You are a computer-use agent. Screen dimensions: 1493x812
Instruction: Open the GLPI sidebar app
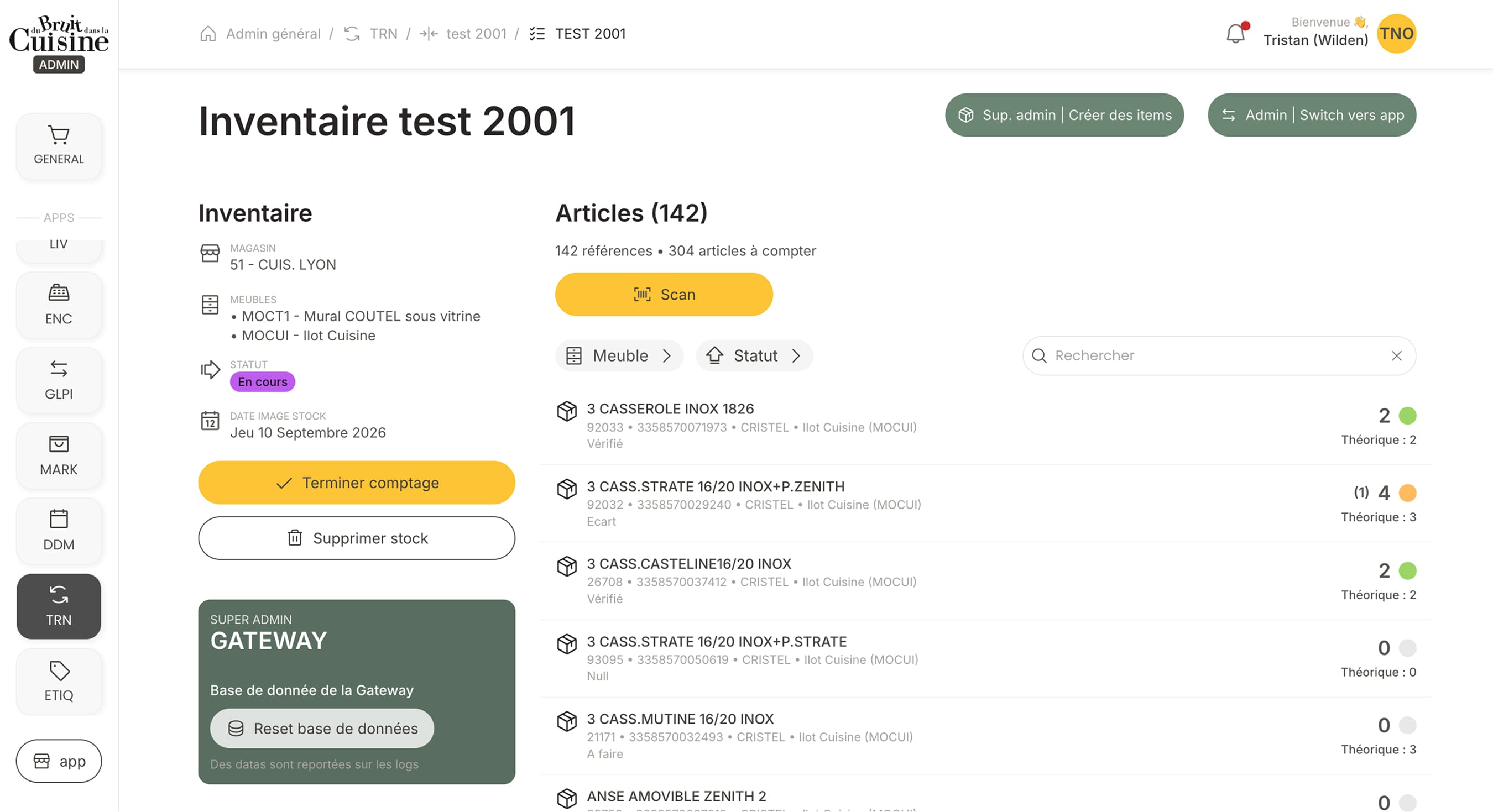click(x=59, y=380)
